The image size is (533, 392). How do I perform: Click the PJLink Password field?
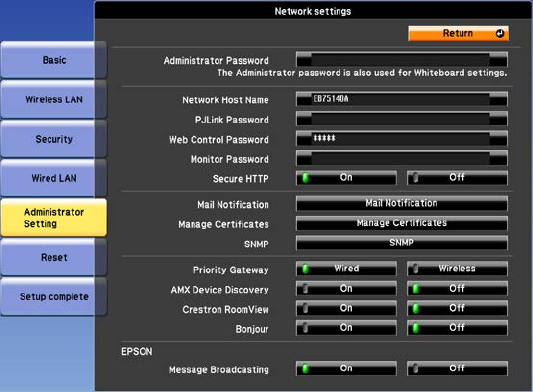[402, 119]
